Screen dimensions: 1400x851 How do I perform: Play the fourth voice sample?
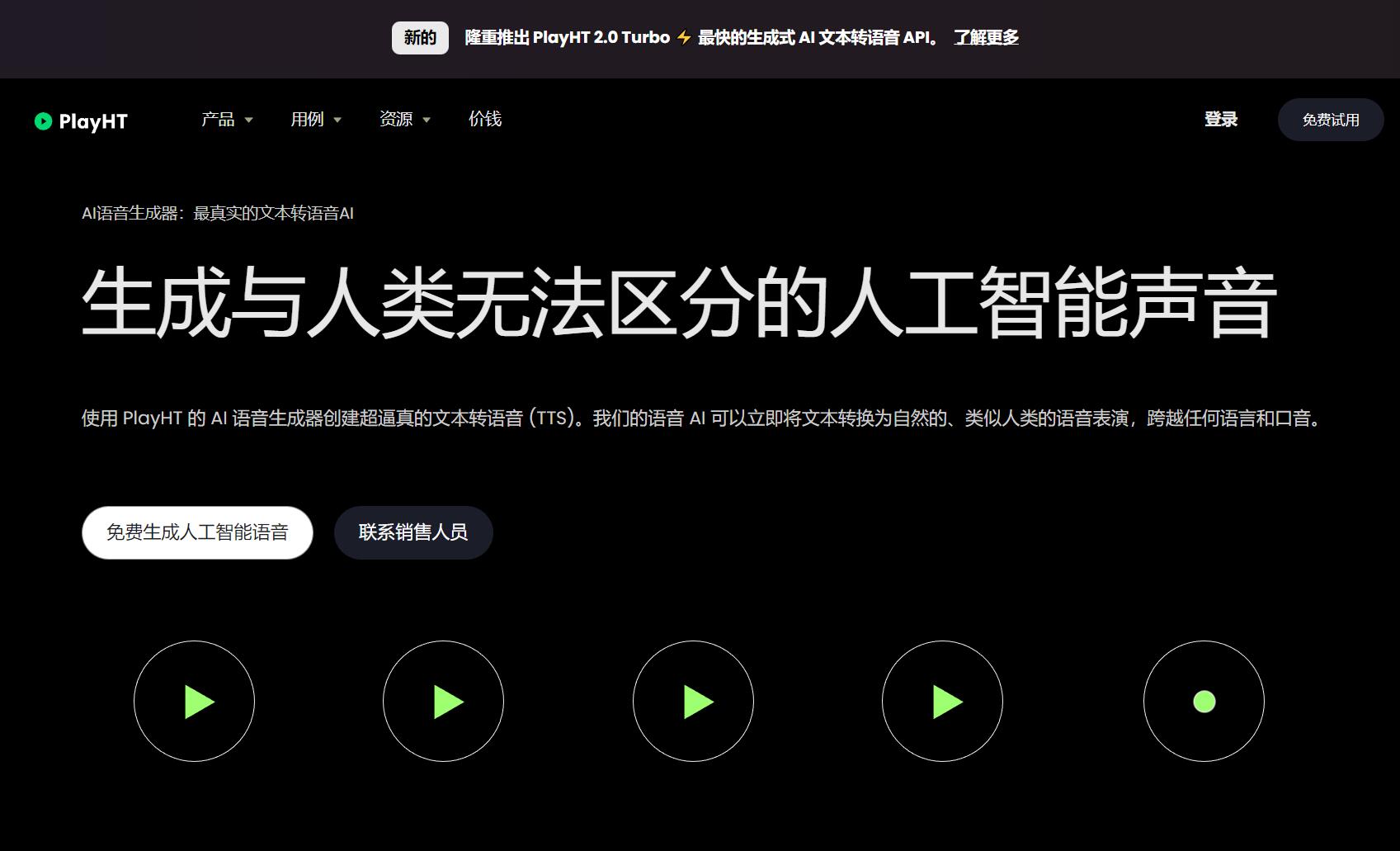942,702
